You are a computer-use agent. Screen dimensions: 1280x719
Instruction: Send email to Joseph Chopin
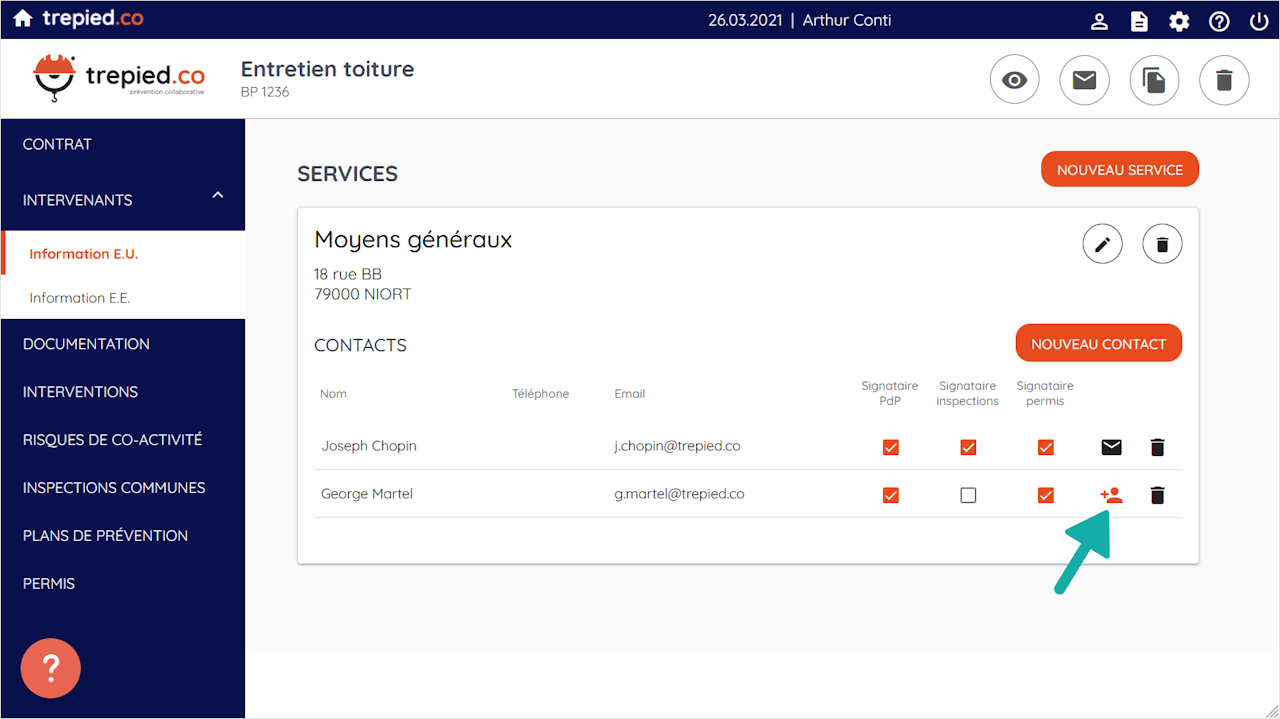pyautogui.click(x=1111, y=447)
